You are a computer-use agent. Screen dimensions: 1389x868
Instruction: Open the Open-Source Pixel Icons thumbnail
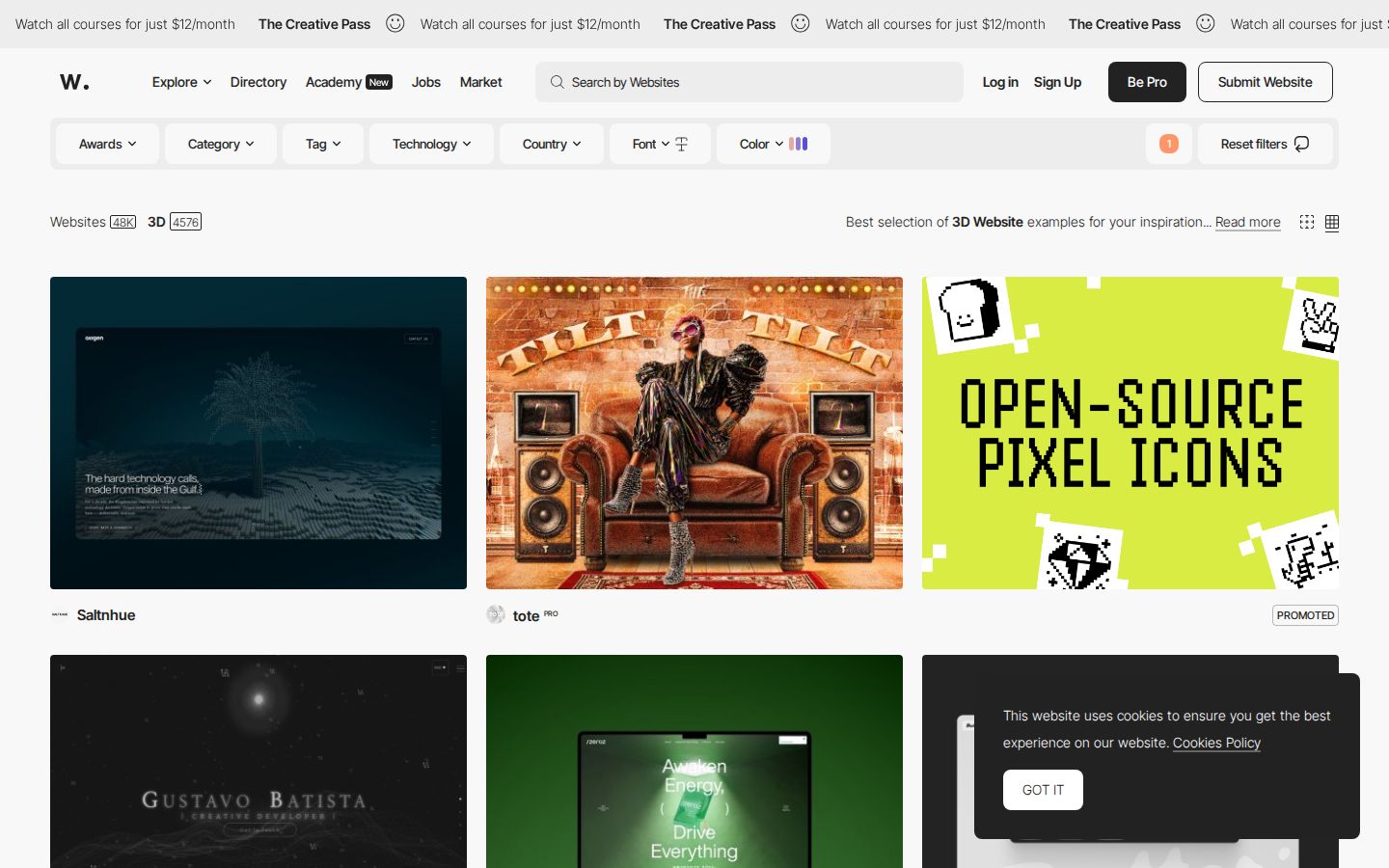[x=1130, y=433]
